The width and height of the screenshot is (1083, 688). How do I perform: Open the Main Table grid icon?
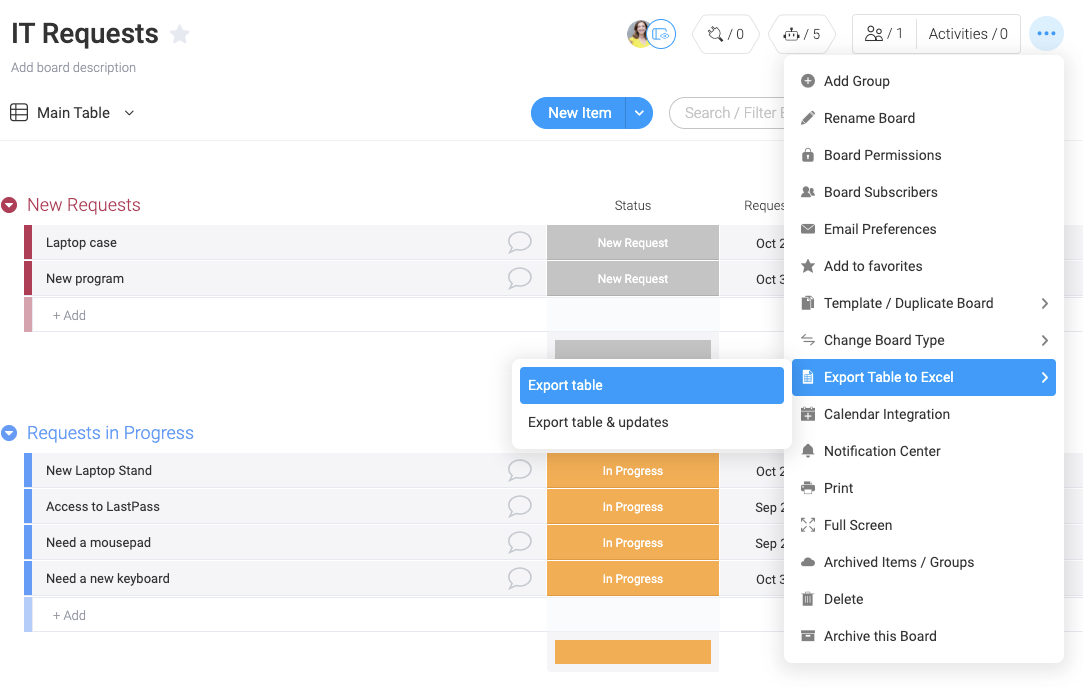(x=19, y=113)
